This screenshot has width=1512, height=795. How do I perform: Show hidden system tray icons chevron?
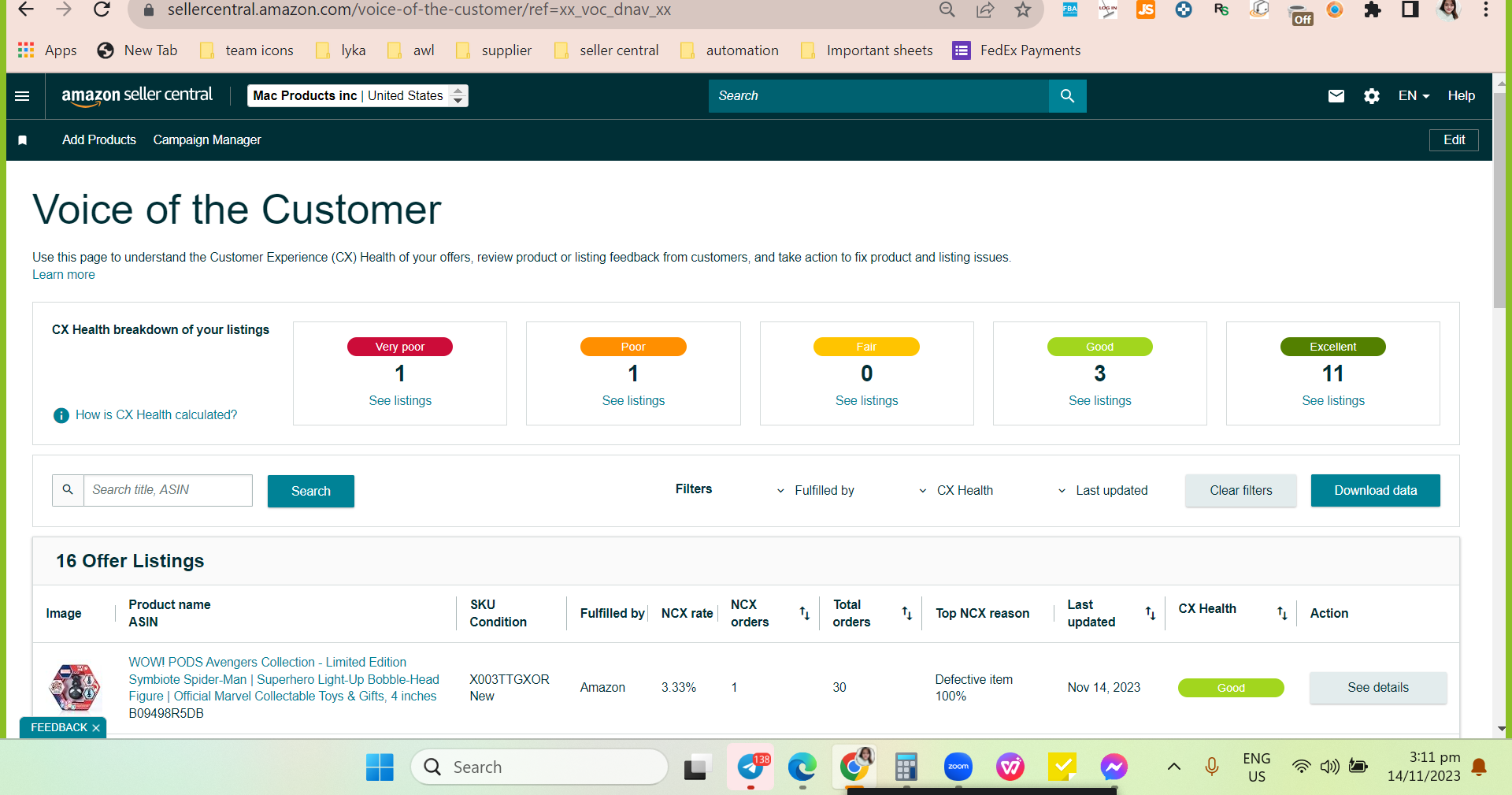[x=1173, y=767]
